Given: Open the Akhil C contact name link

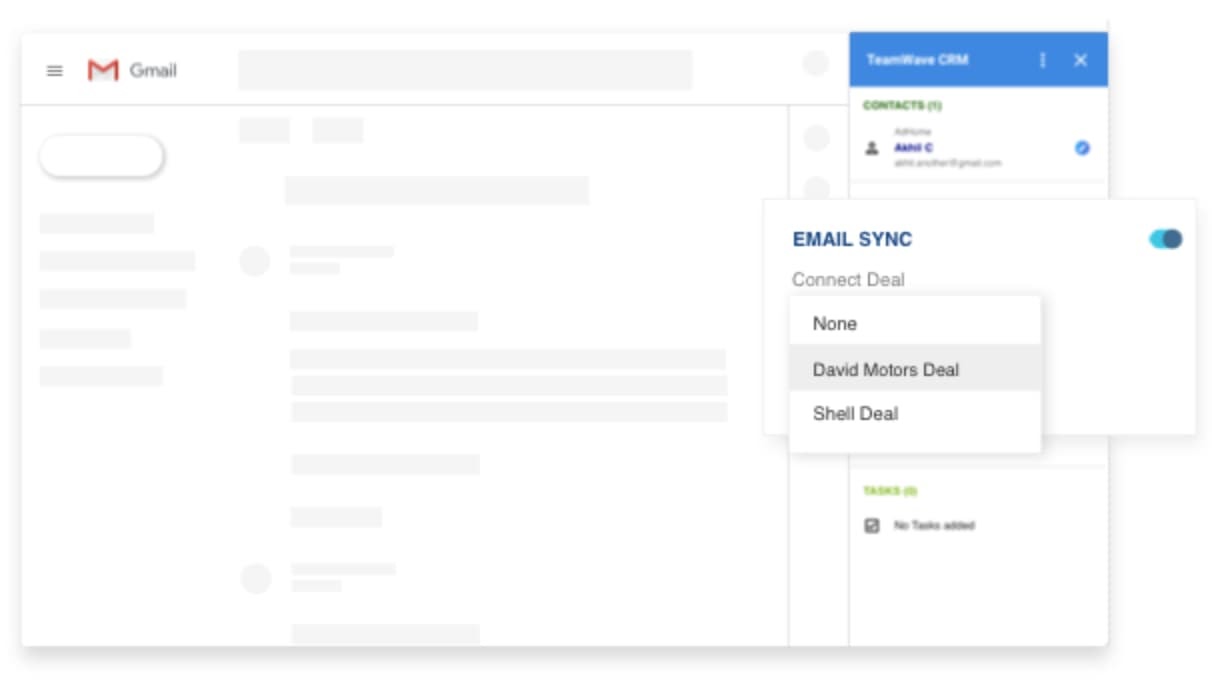Looking at the screenshot, I should click(x=913, y=147).
